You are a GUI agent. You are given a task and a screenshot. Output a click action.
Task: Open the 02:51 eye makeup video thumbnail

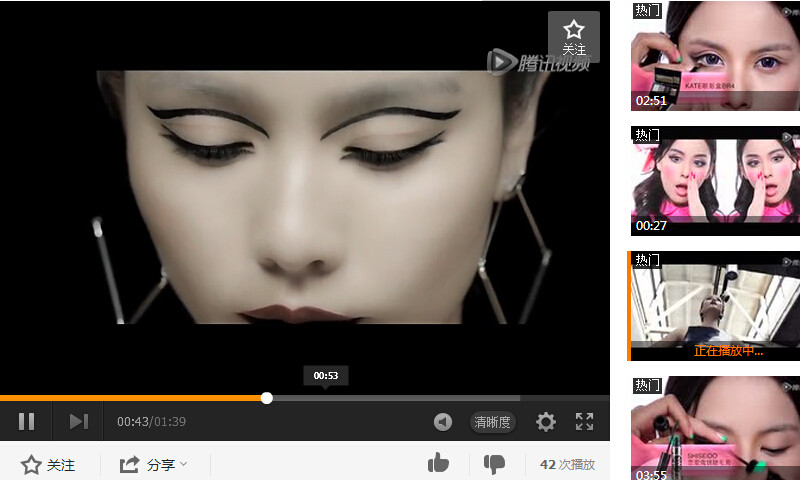715,56
